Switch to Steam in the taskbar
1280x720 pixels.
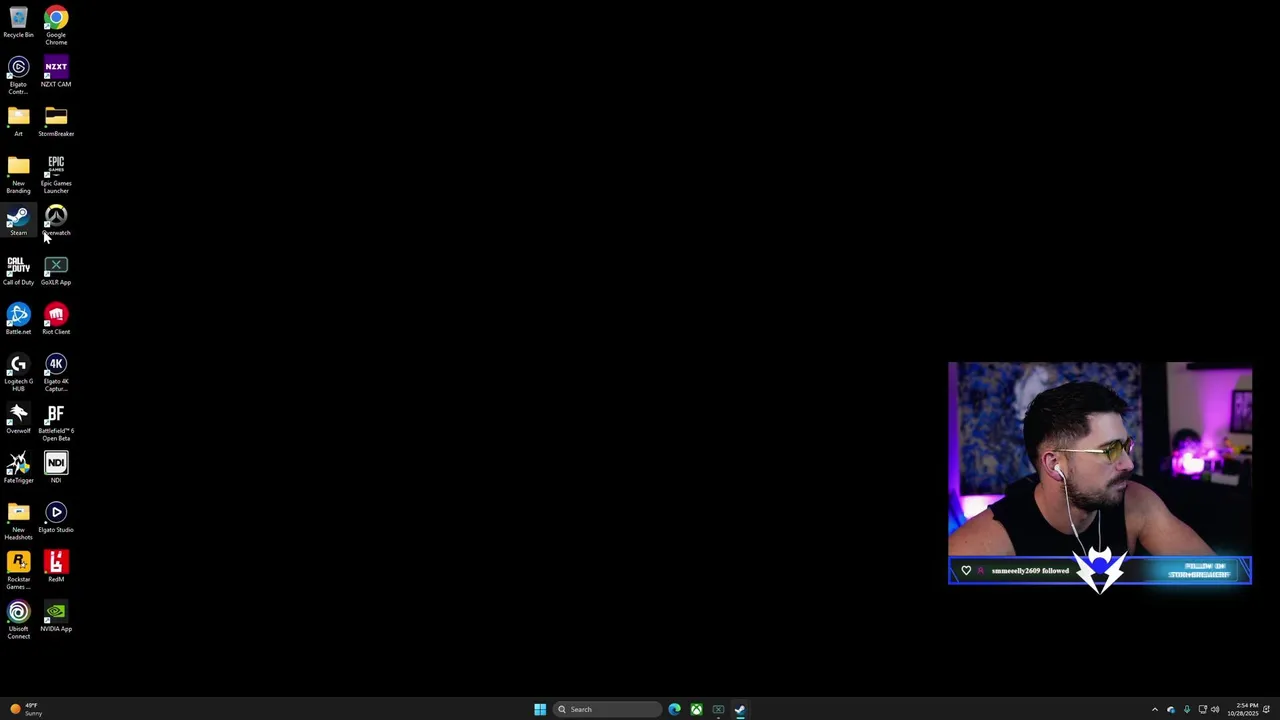(740, 709)
